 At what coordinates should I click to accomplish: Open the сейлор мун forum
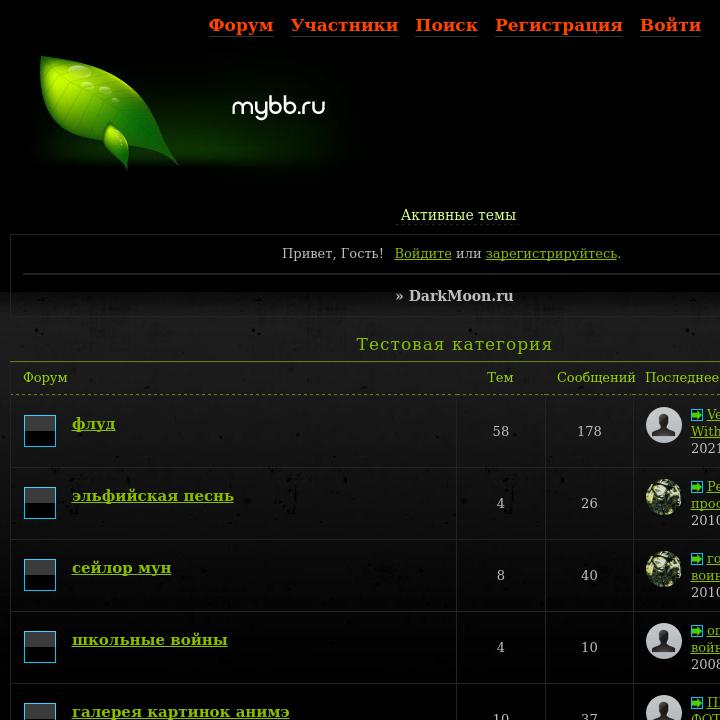click(121, 568)
